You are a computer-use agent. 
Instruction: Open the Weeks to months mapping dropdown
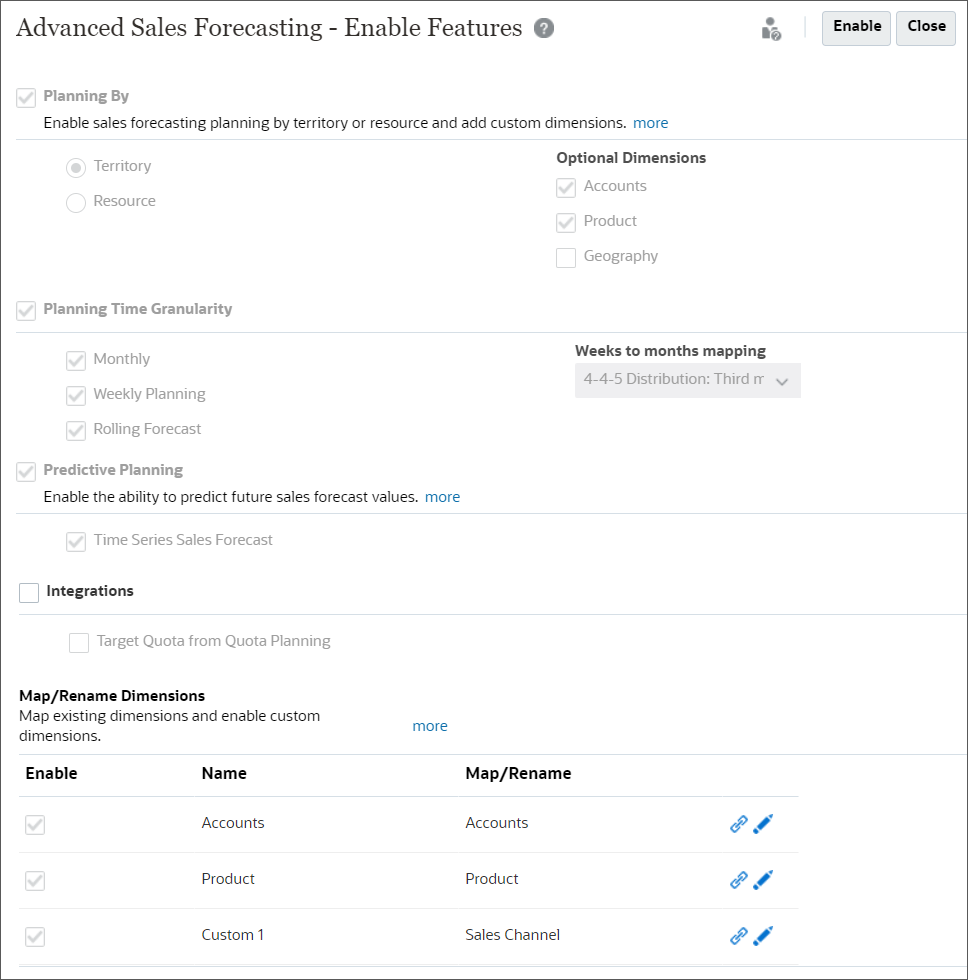pos(688,380)
